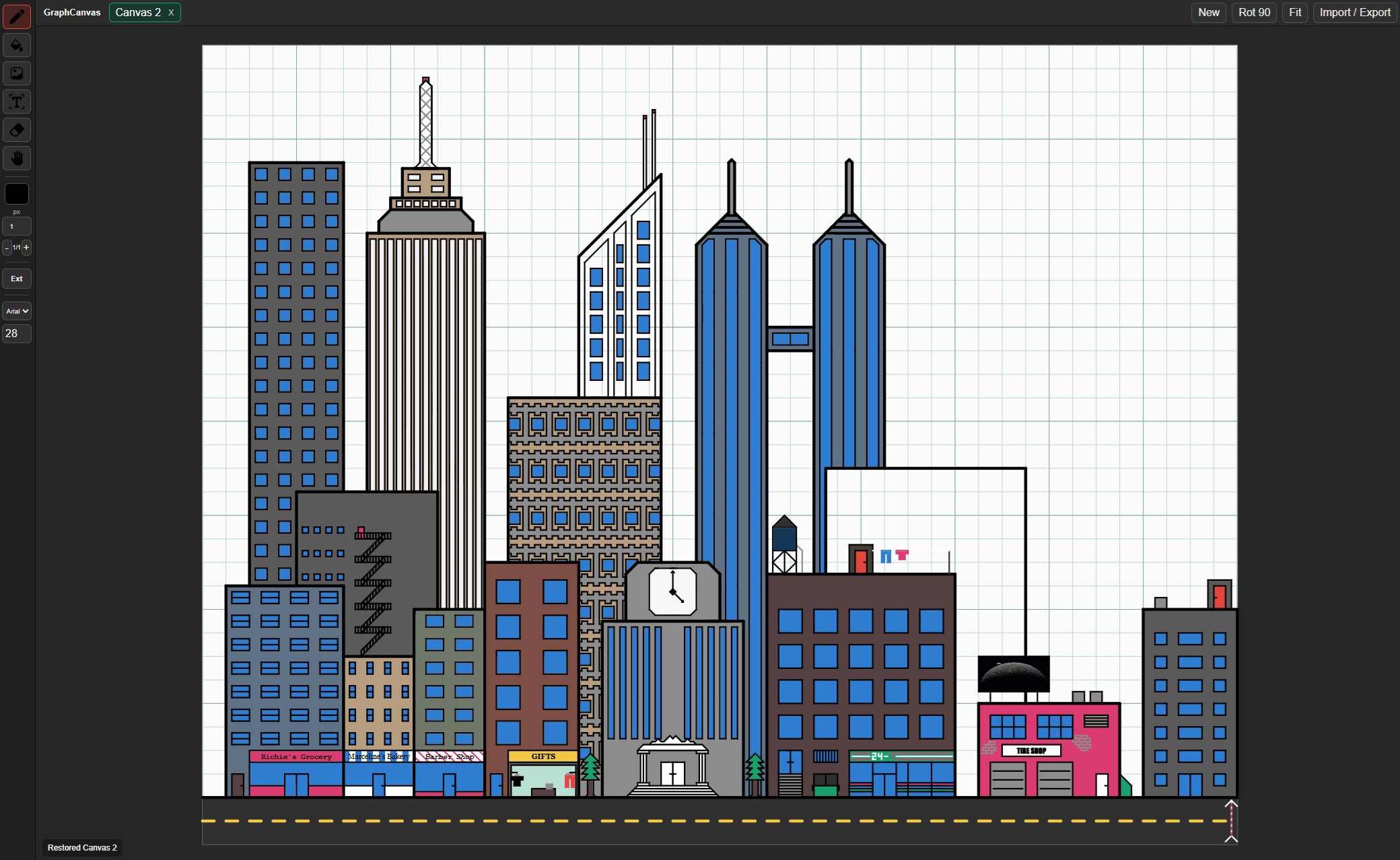This screenshot has height=860, width=1400.
Task: Open the Arial font dropdown
Action: point(17,311)
